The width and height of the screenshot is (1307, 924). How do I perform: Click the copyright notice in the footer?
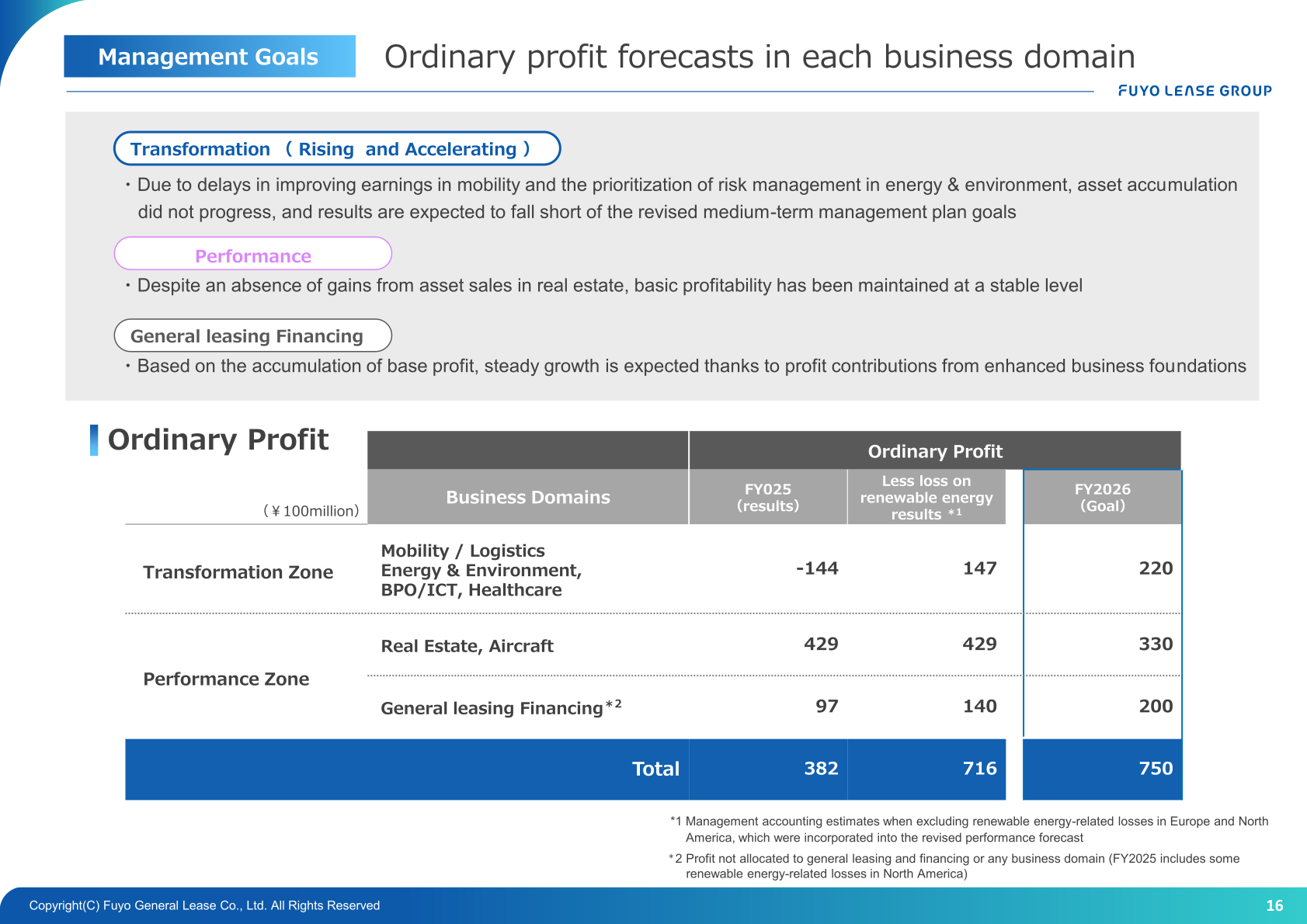[x=204, y=905]
